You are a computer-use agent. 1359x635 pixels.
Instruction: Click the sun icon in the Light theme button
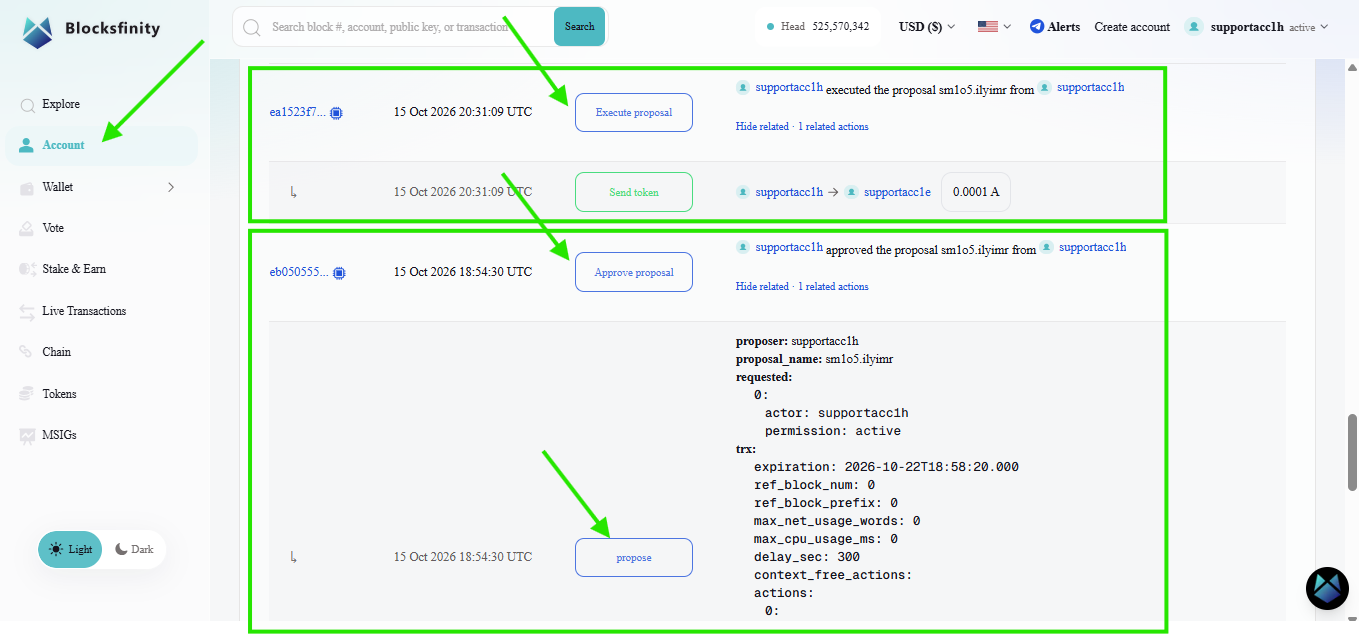(x=55, y=550)
